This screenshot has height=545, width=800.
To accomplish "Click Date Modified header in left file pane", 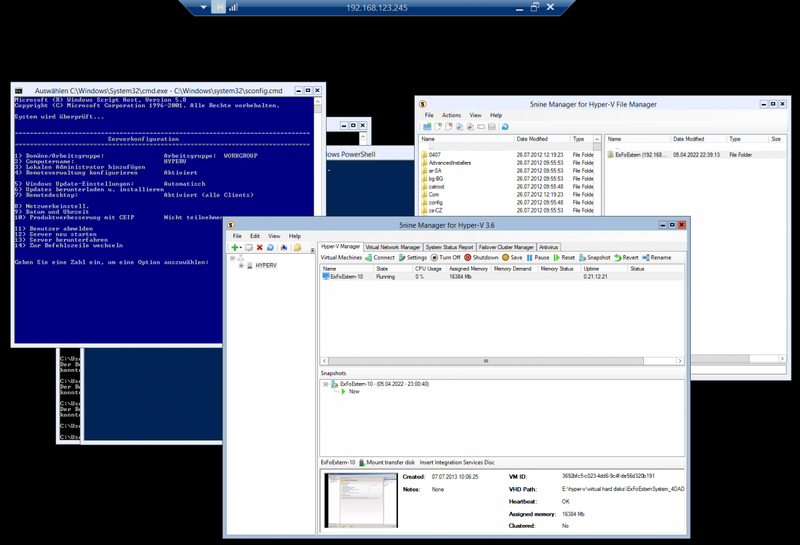I will coord(541,139).
